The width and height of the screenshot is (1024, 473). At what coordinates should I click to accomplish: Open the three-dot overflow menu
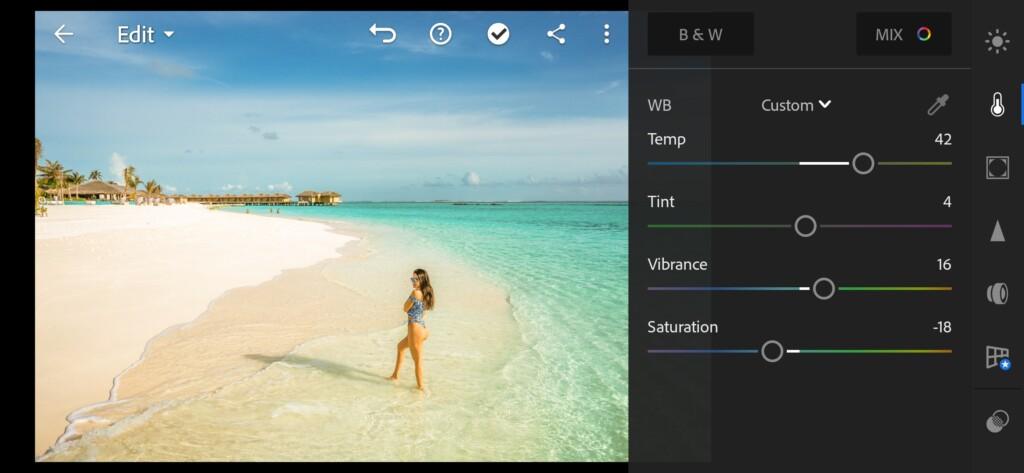pyautogui.click(x=607, y=34)
